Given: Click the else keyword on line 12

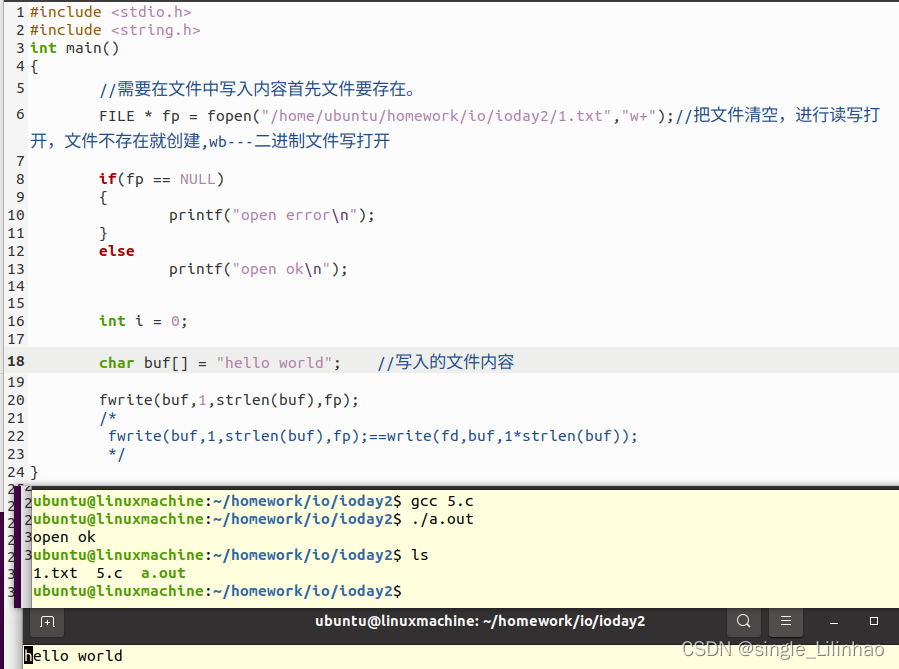Looking at the screenshot, I should tap(116, 251).
